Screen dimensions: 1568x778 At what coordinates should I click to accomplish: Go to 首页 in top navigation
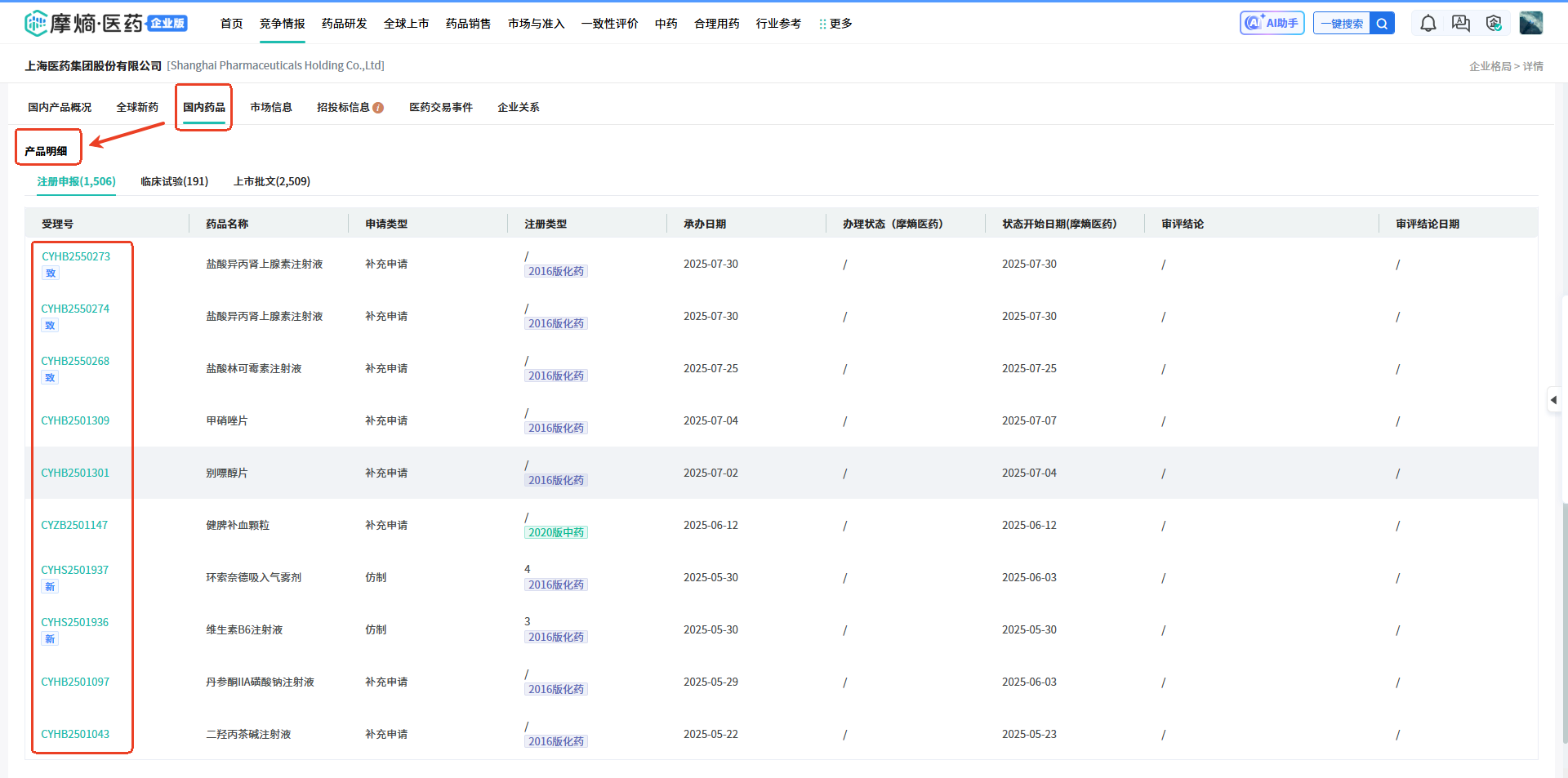[232, 24]
